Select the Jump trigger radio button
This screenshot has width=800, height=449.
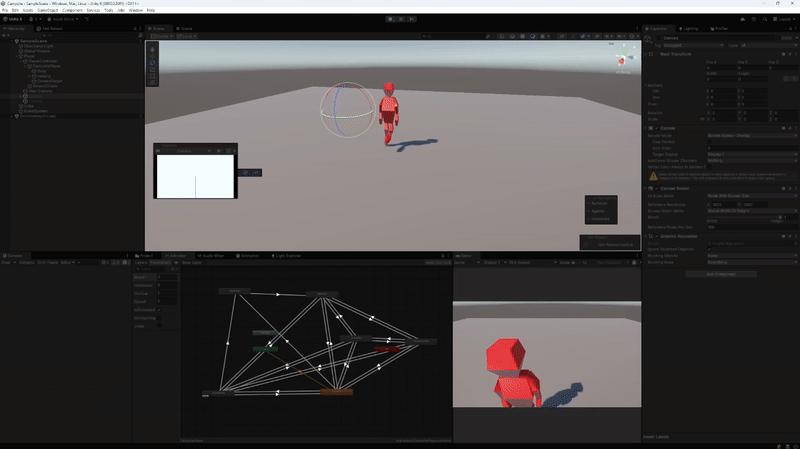click(159, 326)
